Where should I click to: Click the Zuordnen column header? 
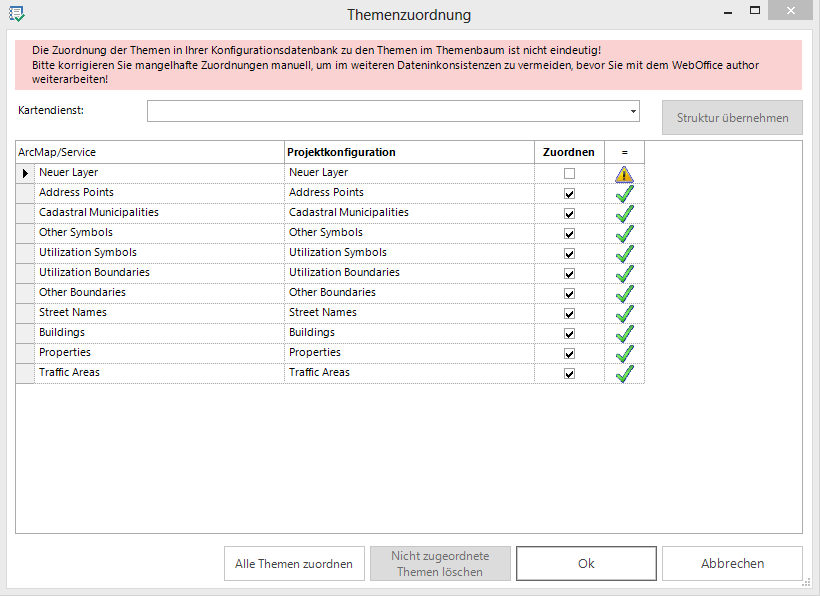coord(568,152)
